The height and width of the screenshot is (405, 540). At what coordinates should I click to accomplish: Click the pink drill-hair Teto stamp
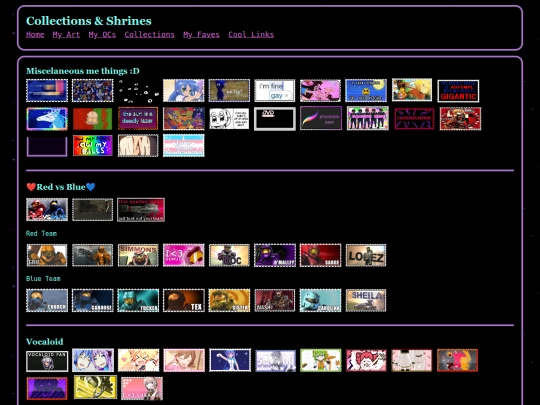click(366, 361)
